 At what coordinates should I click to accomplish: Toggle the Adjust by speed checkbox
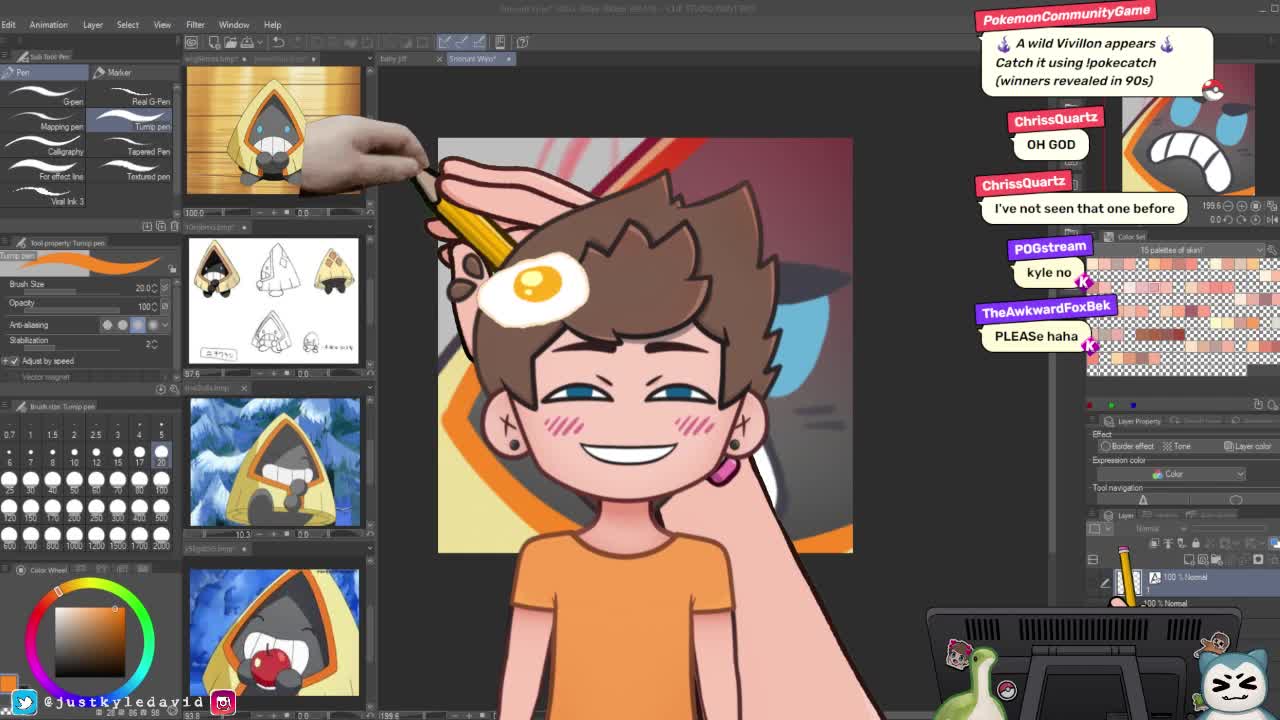click(14, 361)
